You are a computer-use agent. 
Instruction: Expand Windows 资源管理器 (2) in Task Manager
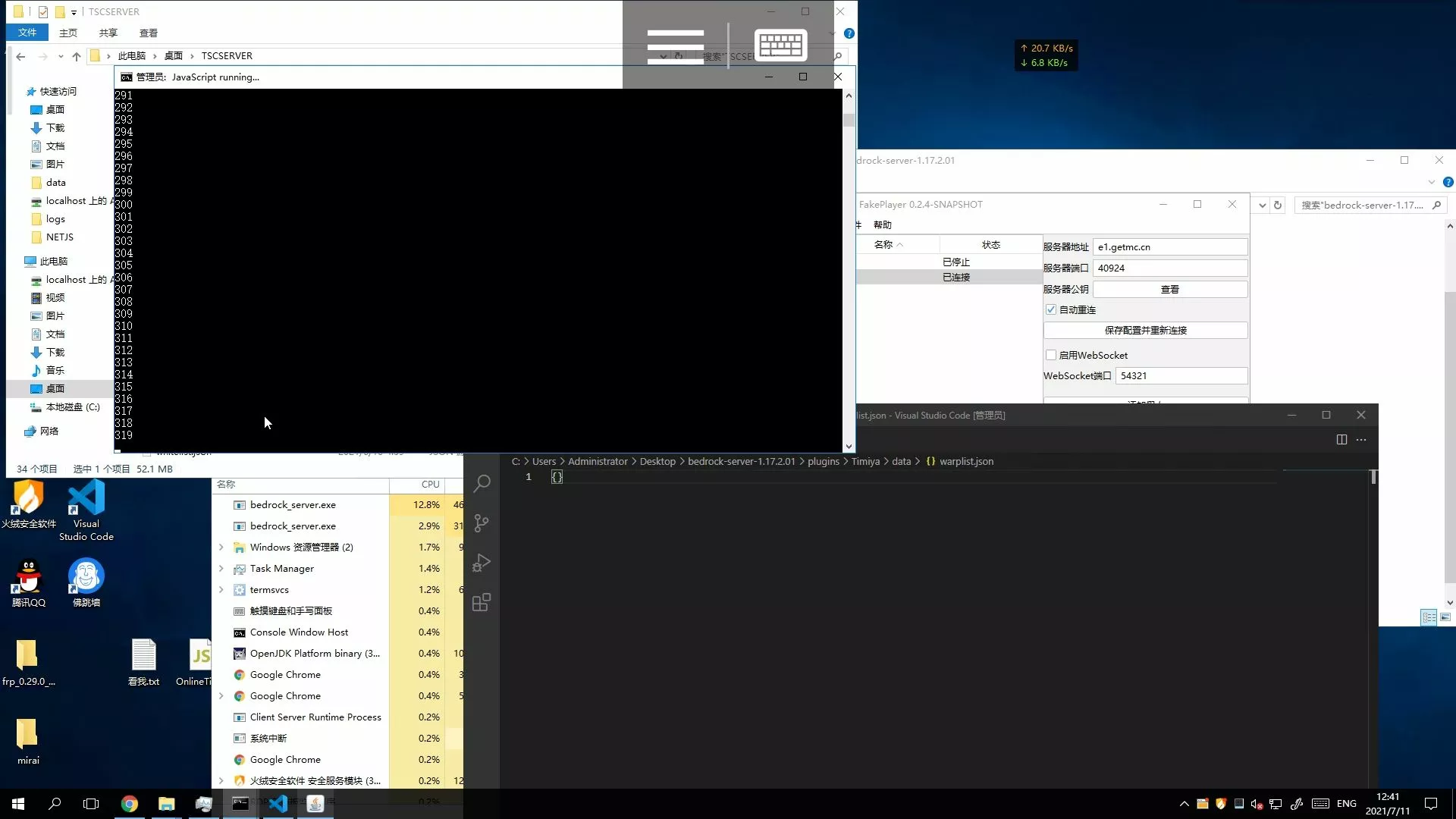[221, 547]
